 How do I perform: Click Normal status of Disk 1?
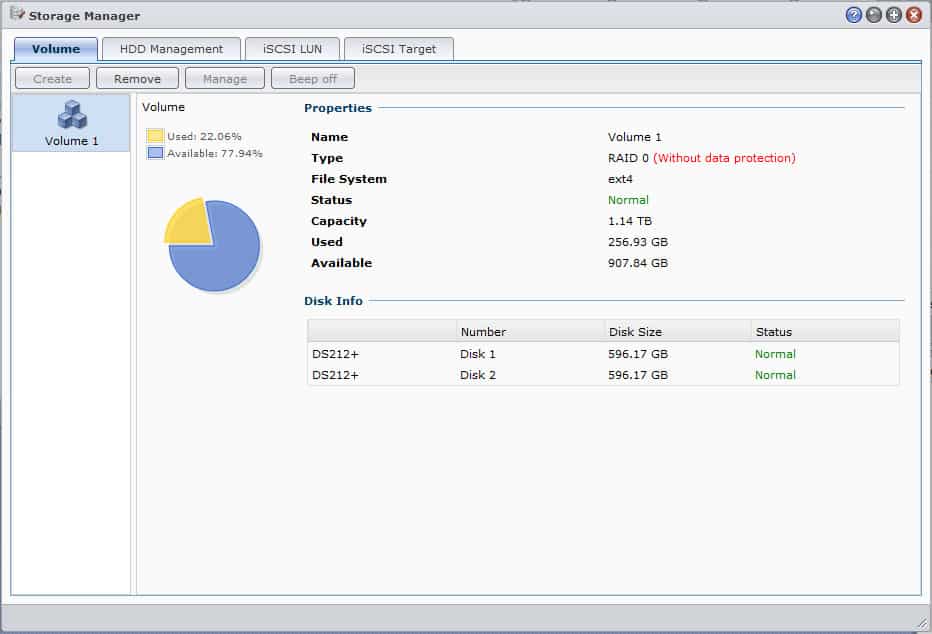coord(775,354)
